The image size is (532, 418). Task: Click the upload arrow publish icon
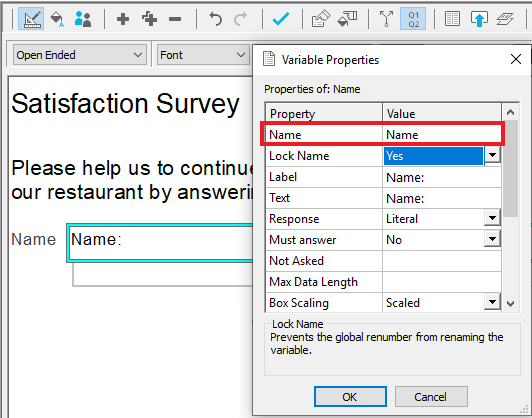click(479, 19)
